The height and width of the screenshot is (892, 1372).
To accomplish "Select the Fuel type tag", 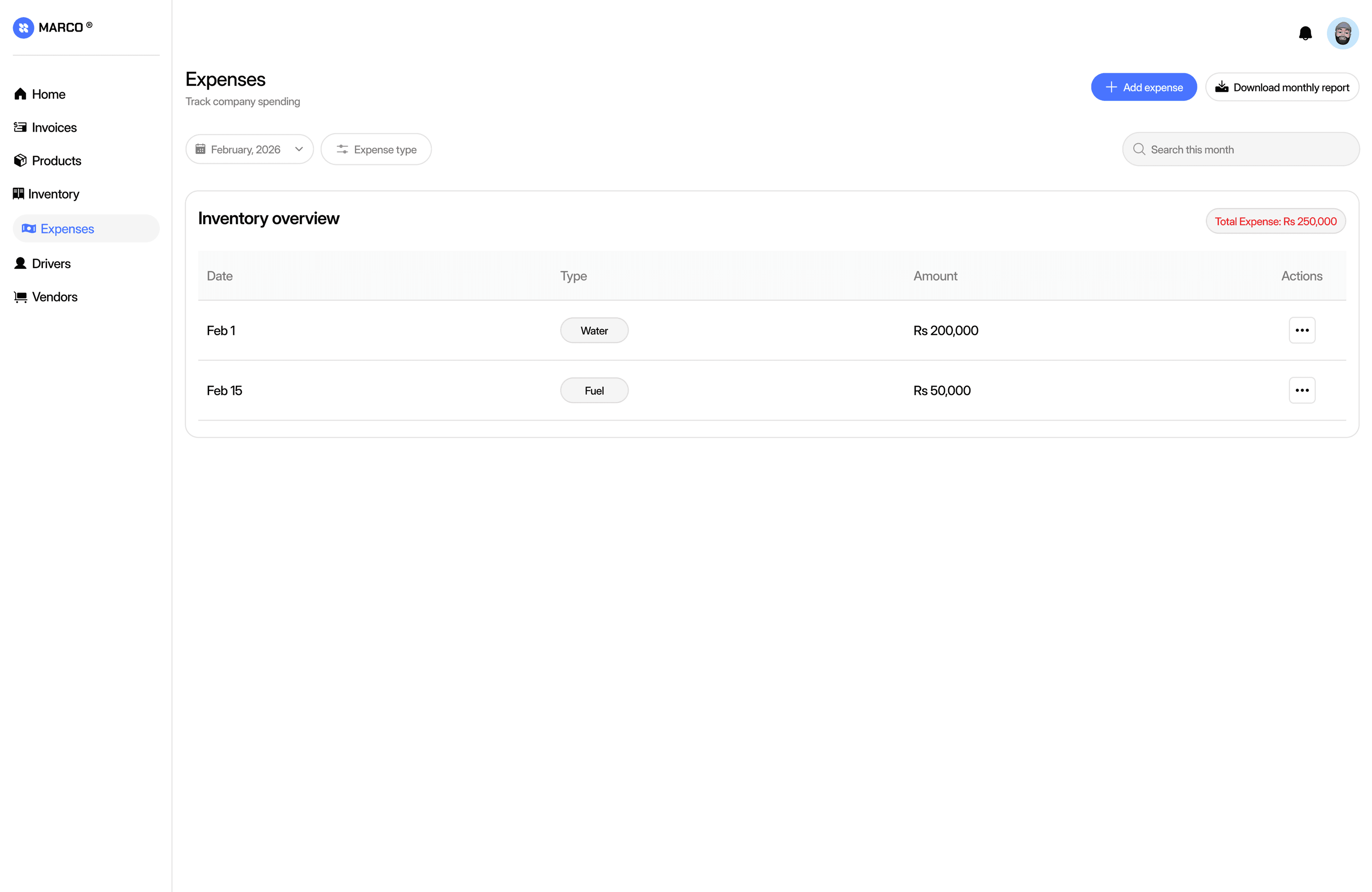I will (594, 390).
